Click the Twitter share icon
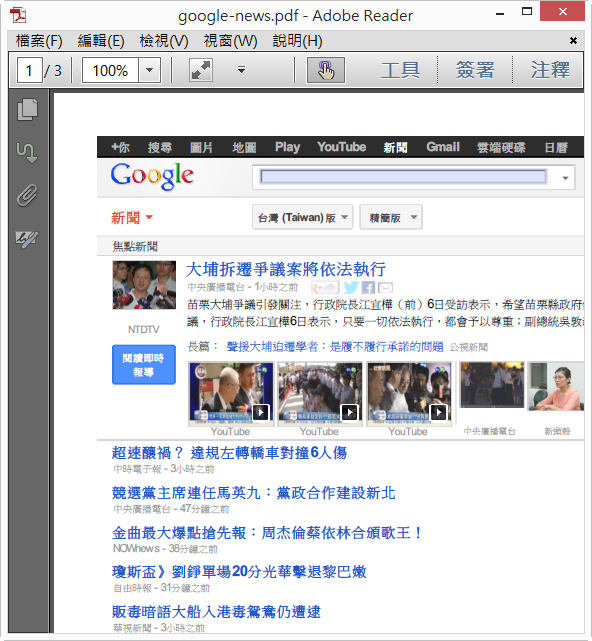Screen dimensions: 592x641 coord(351,287)
